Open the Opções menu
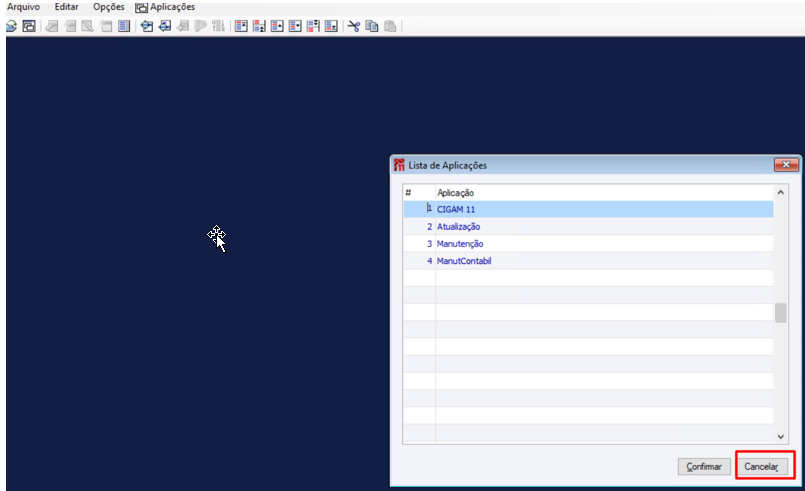Viewport: 805px width, 491px height. pos(109,7)
